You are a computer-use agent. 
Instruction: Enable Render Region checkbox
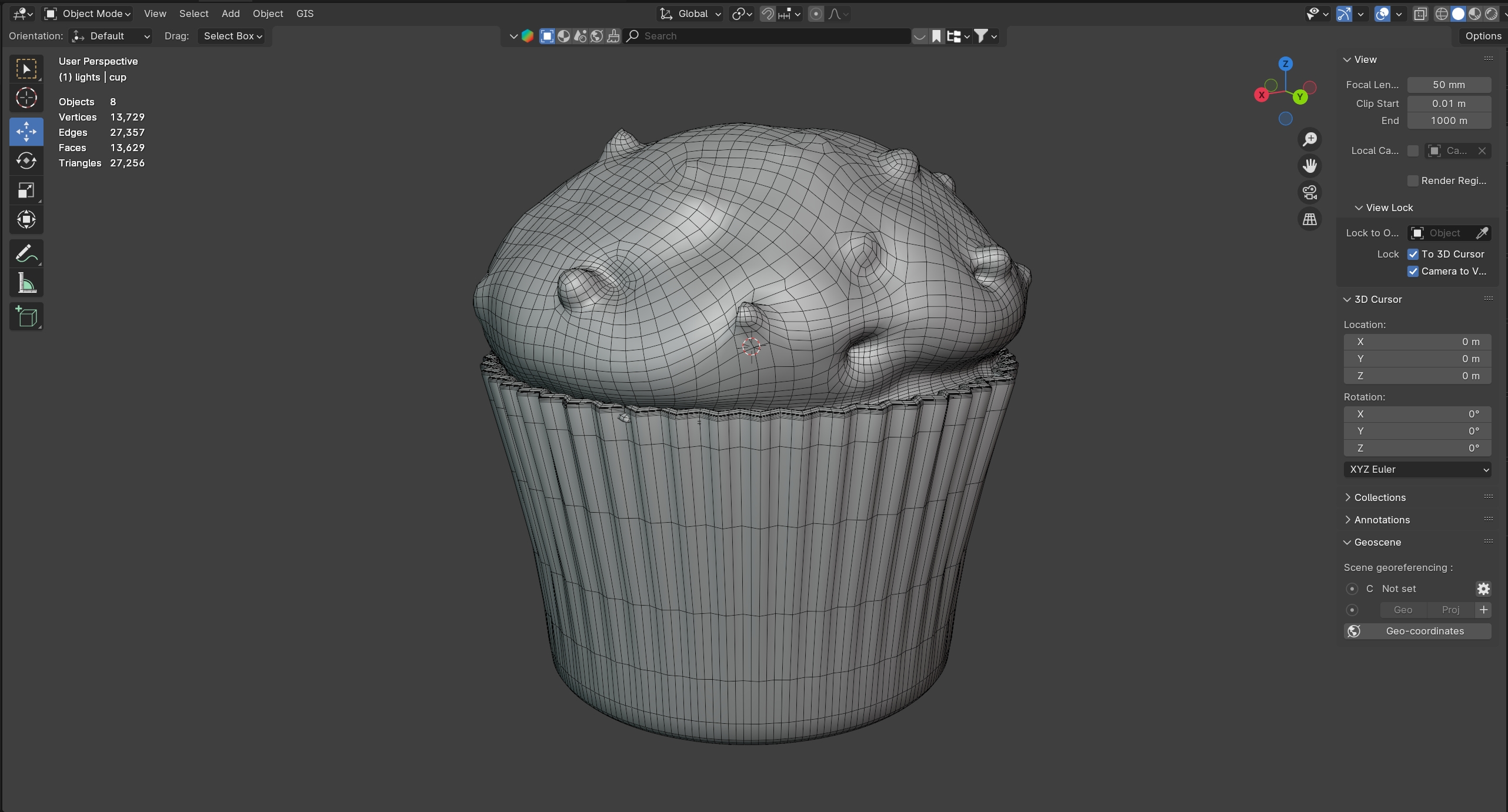click(1413, 181)
